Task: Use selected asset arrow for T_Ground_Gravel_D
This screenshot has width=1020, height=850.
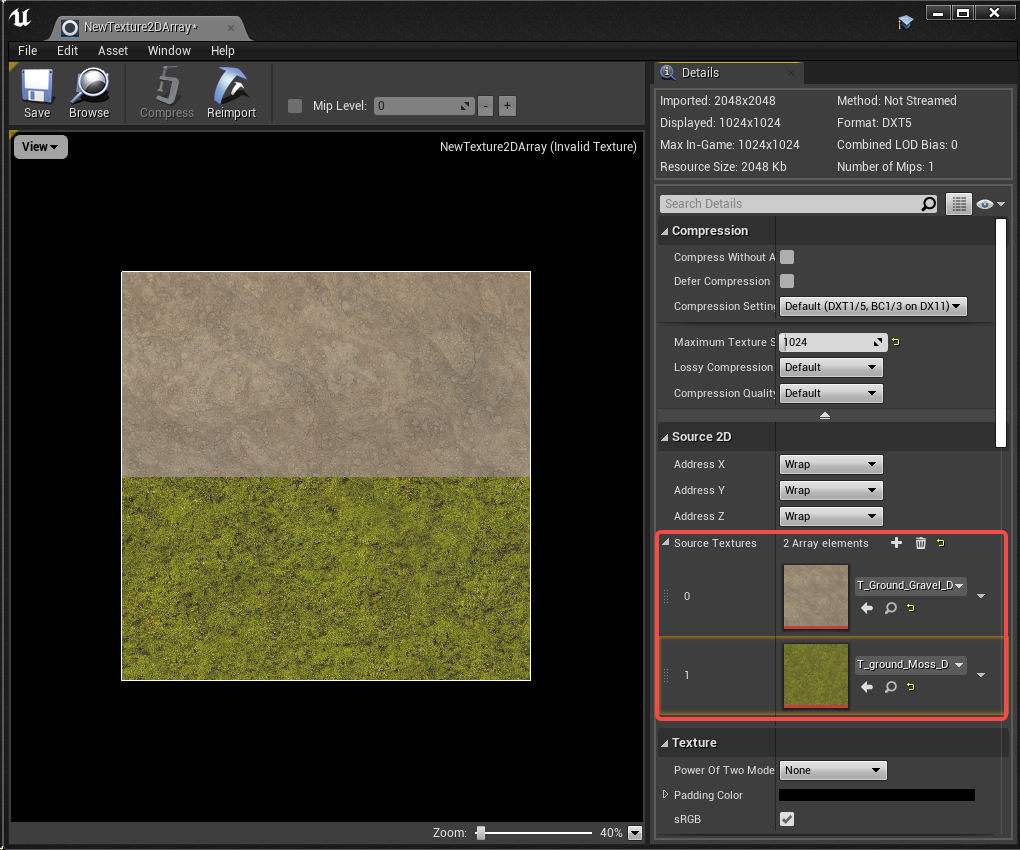Action: [866, 608]
